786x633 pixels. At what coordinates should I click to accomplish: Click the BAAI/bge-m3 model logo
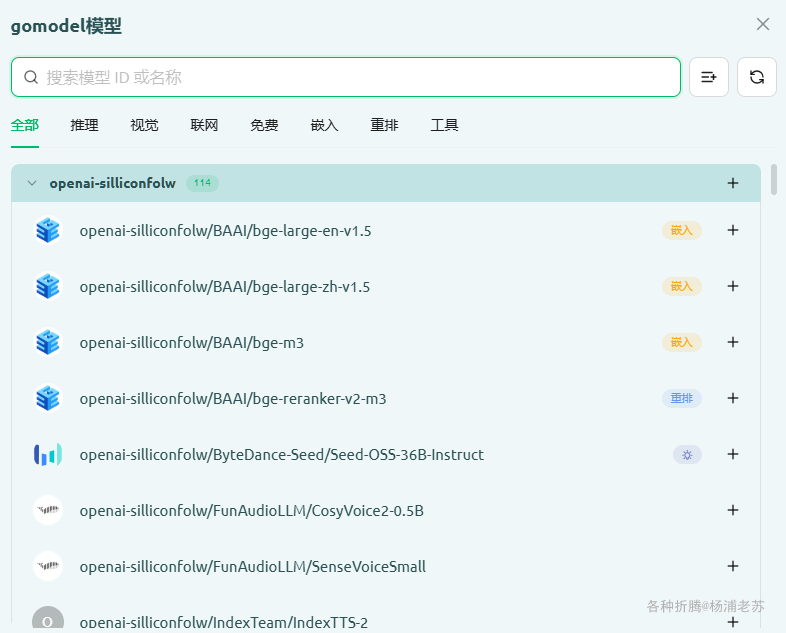[x=48, y=342]
